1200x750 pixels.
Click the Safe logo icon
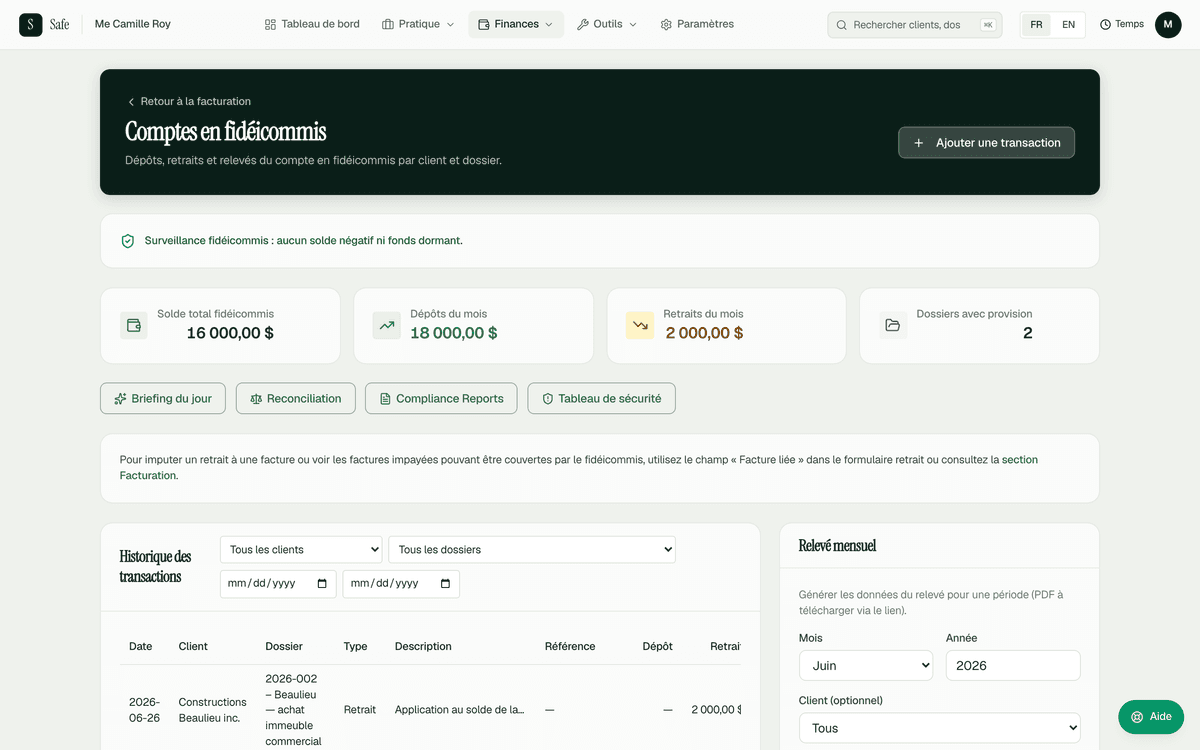pos(31,25)
